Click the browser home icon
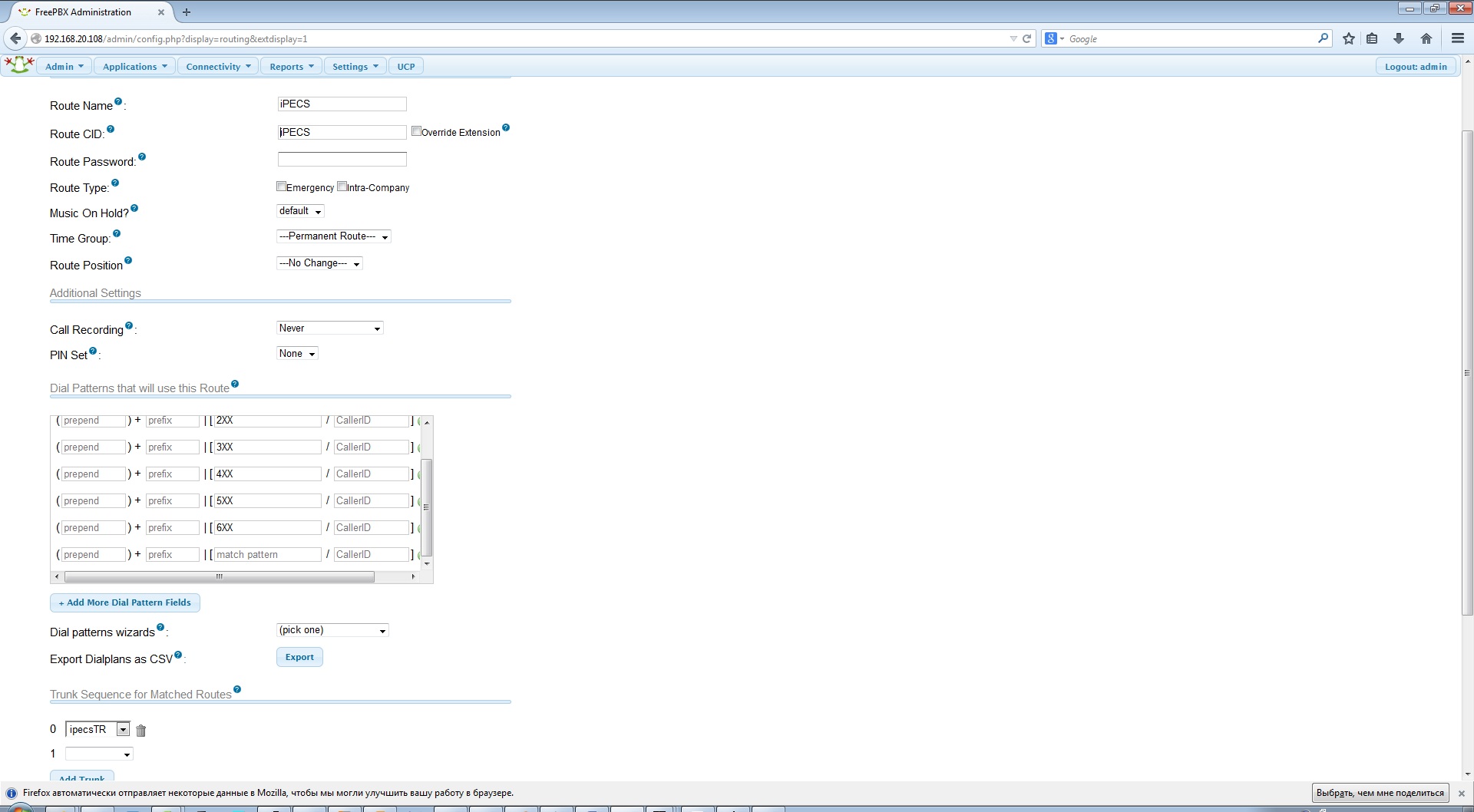The height and width of the screenshot is (812, 1474). coord(1426,38)
